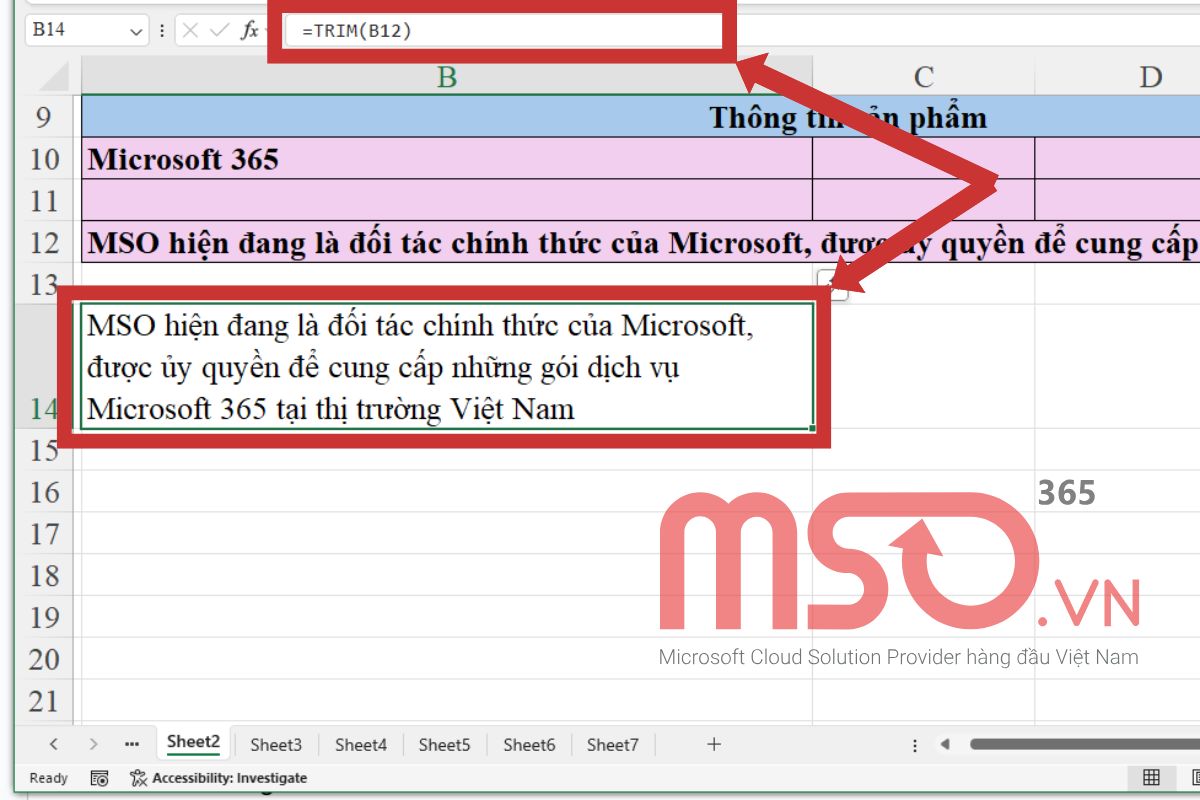The image size is (1200, 800).
Task: Select row 17 header
Action: (43, 534)
